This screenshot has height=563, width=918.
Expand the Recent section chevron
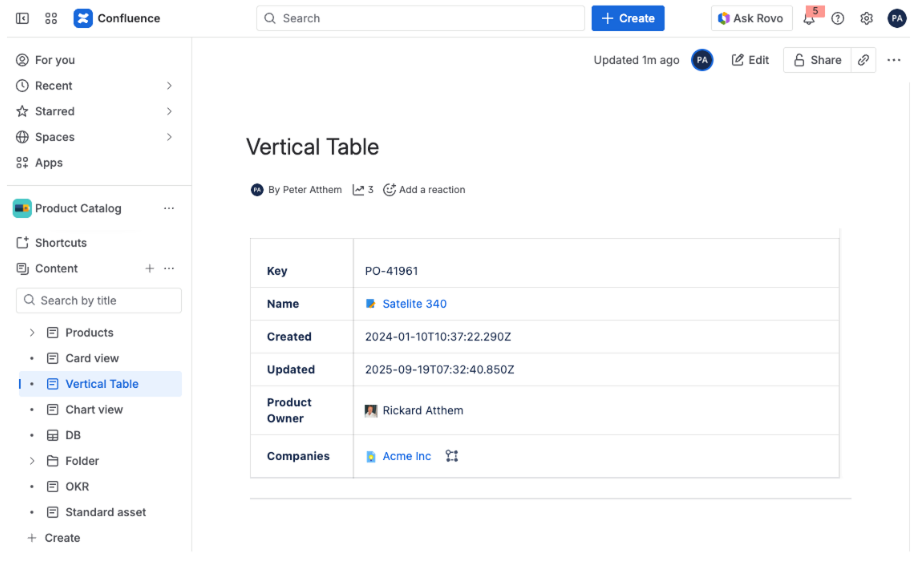[169, 85]
